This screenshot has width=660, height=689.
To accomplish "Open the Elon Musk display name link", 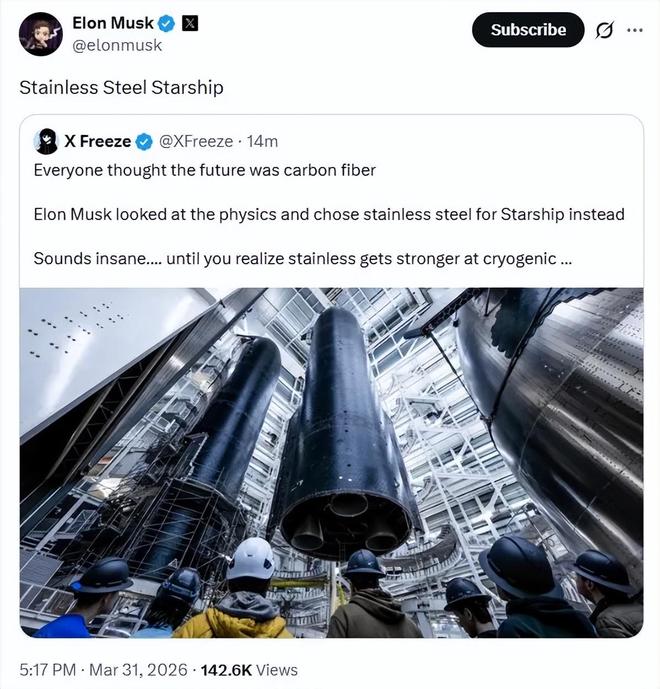I will pos(113,24).
